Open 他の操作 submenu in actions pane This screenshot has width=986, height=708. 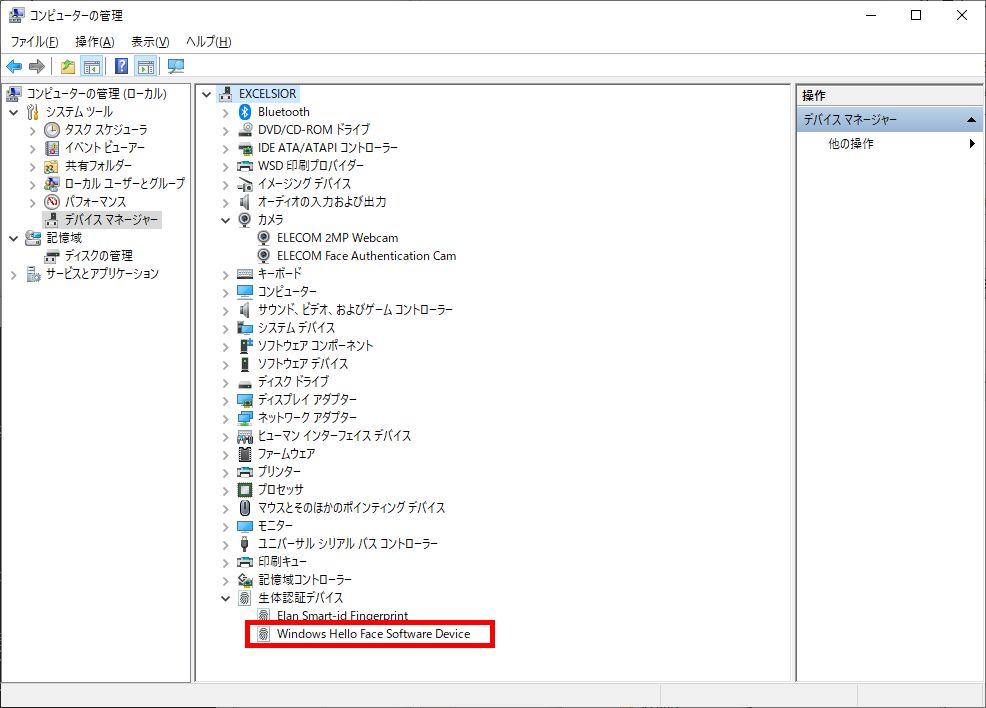[851, 144]
